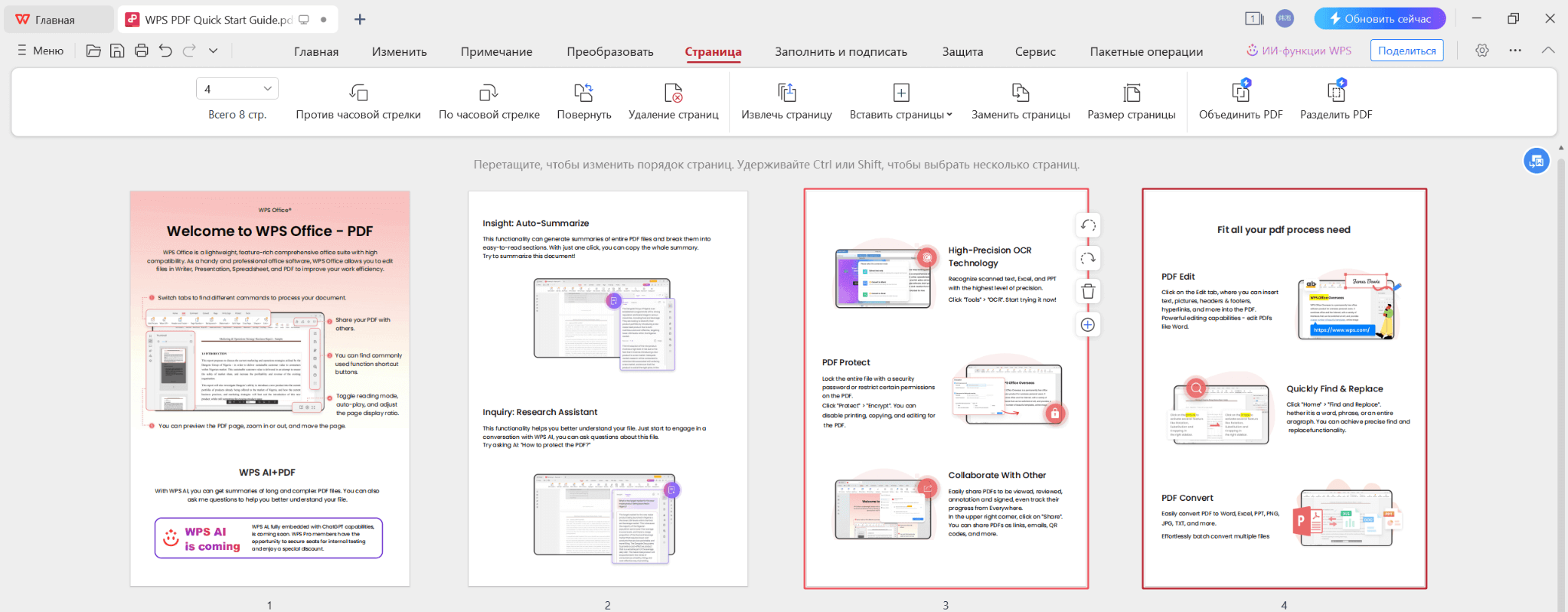Add a new tab with the plus button

pyautogui.click(x=360, y=19)
